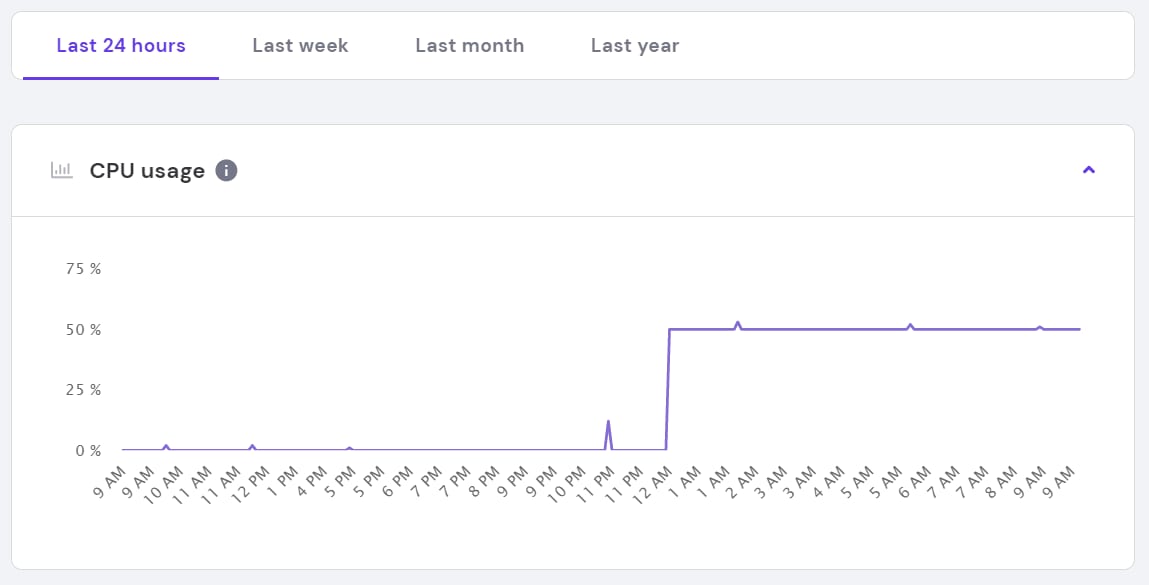This screenshot has height=585, width=1149.
Task: Click the CPU usage info icon
Action: pyautogui.click(x=227, y=170)
